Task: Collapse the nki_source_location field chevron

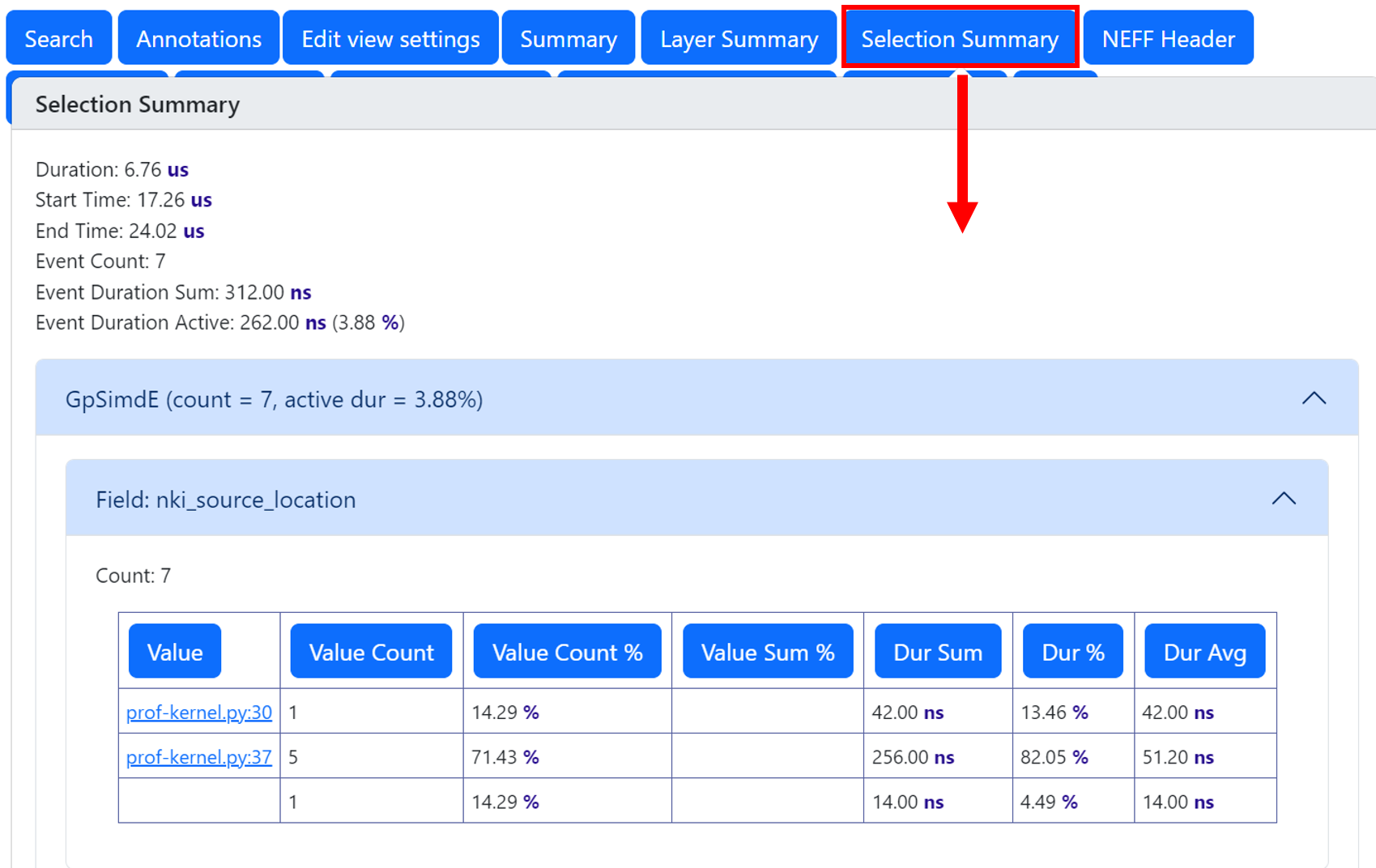Action: [x=1283, y=499]
